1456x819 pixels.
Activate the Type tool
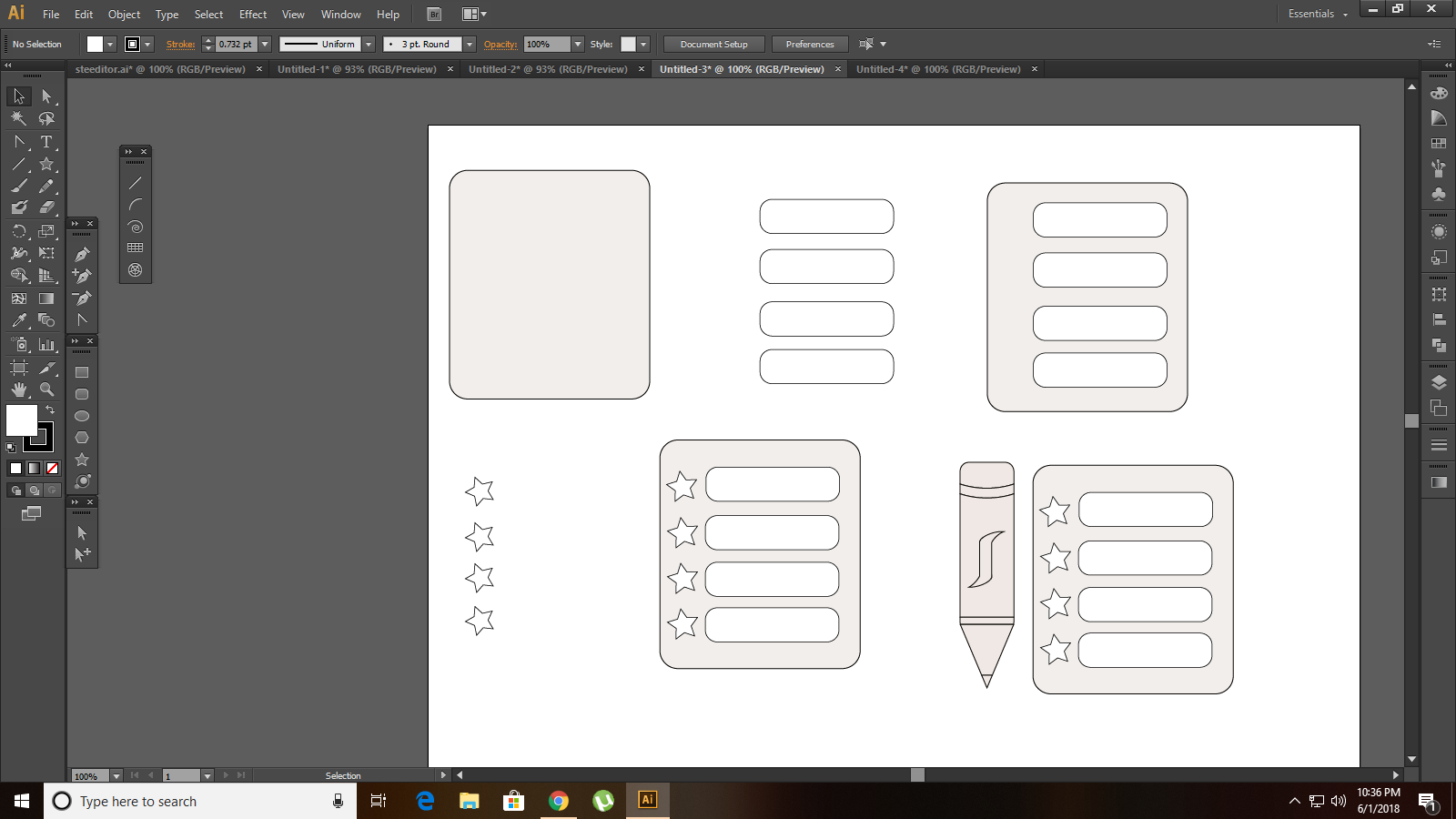tap(47, 140)
